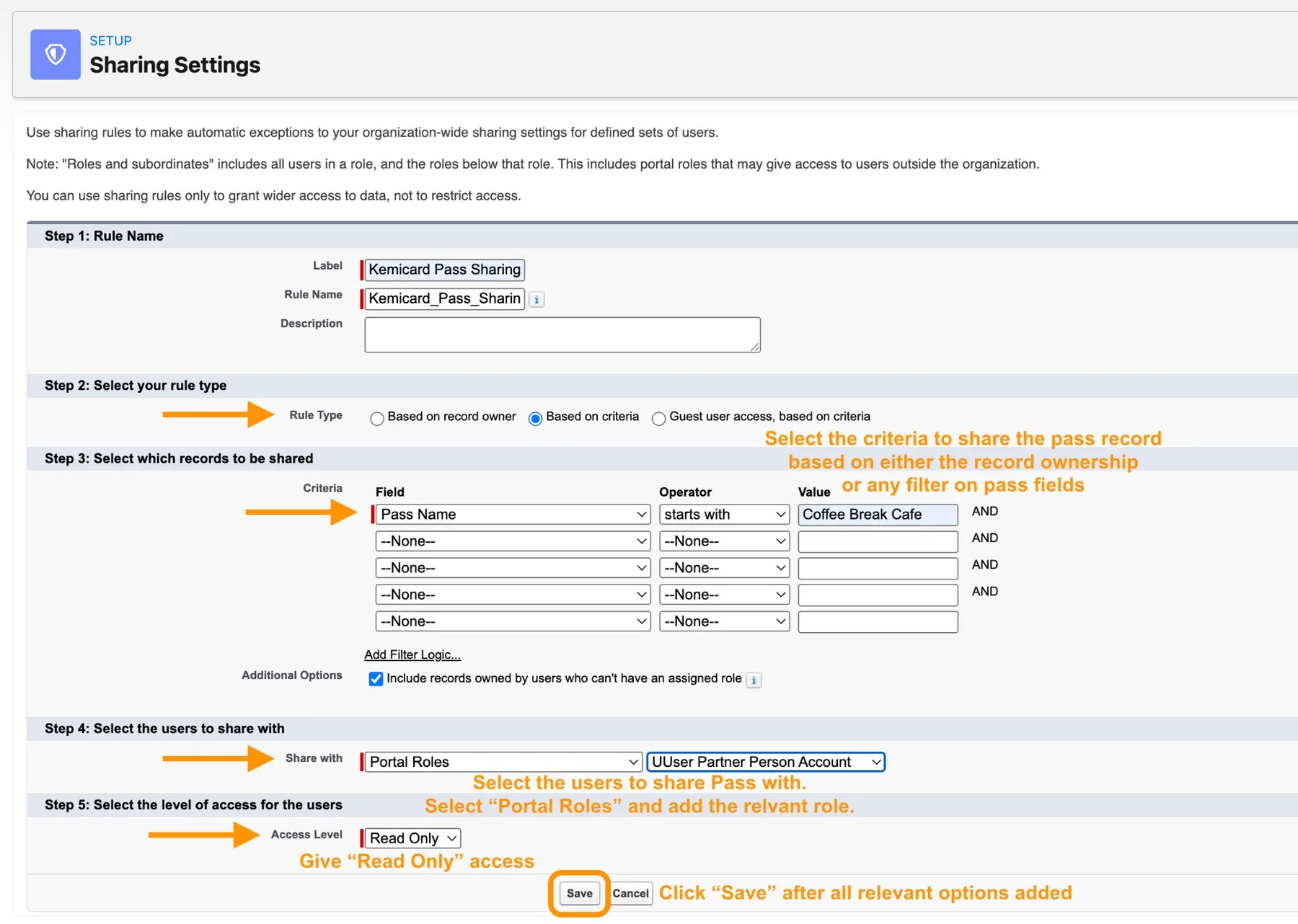
Task: Open the "UUser Partner Person Account" dropdown
Action: click(766, 762)
